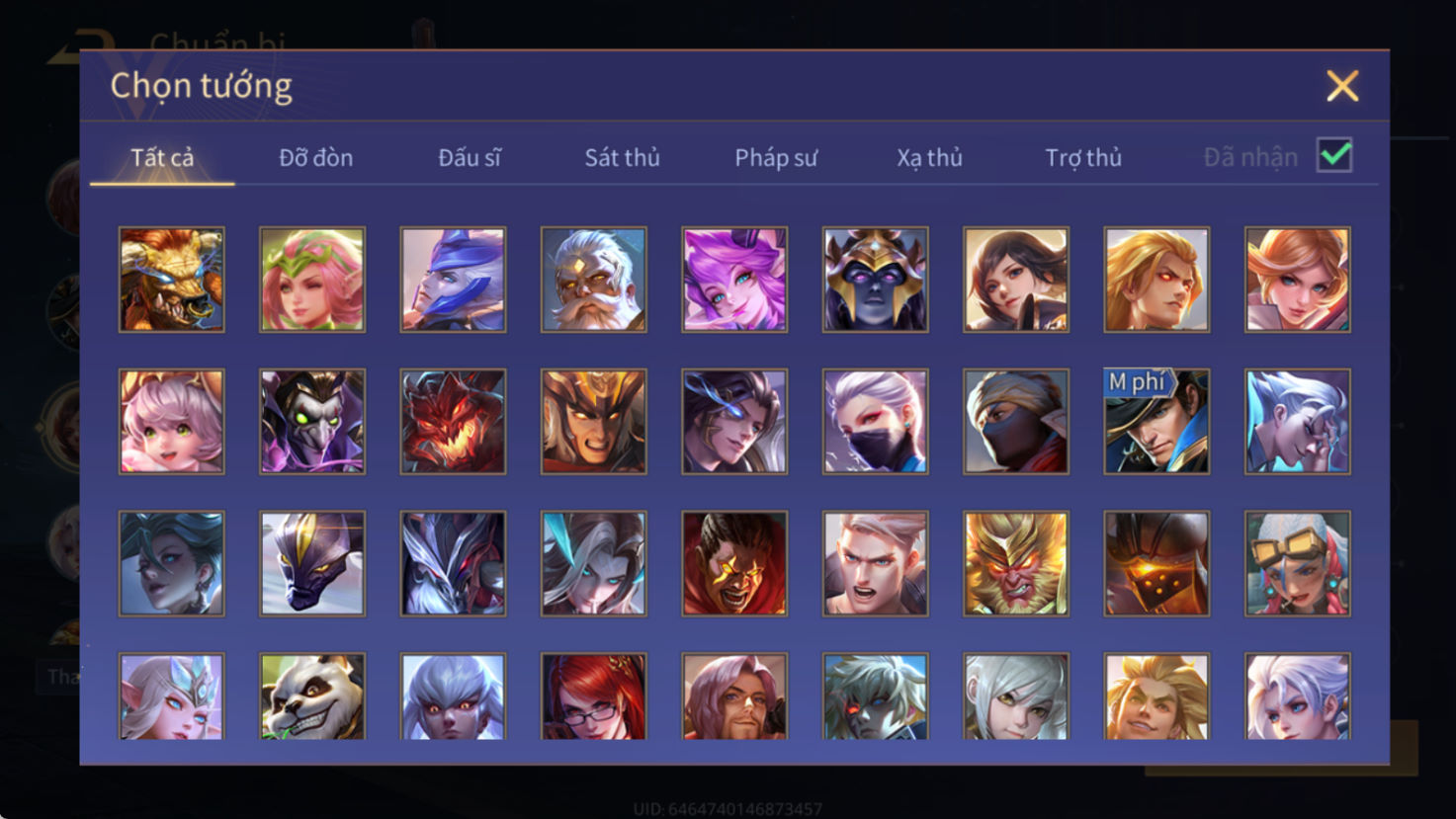Viewport: 1456px width, 819px height.
Task: Pick the green-eyed plague mask hero
Action: [312, 422]
